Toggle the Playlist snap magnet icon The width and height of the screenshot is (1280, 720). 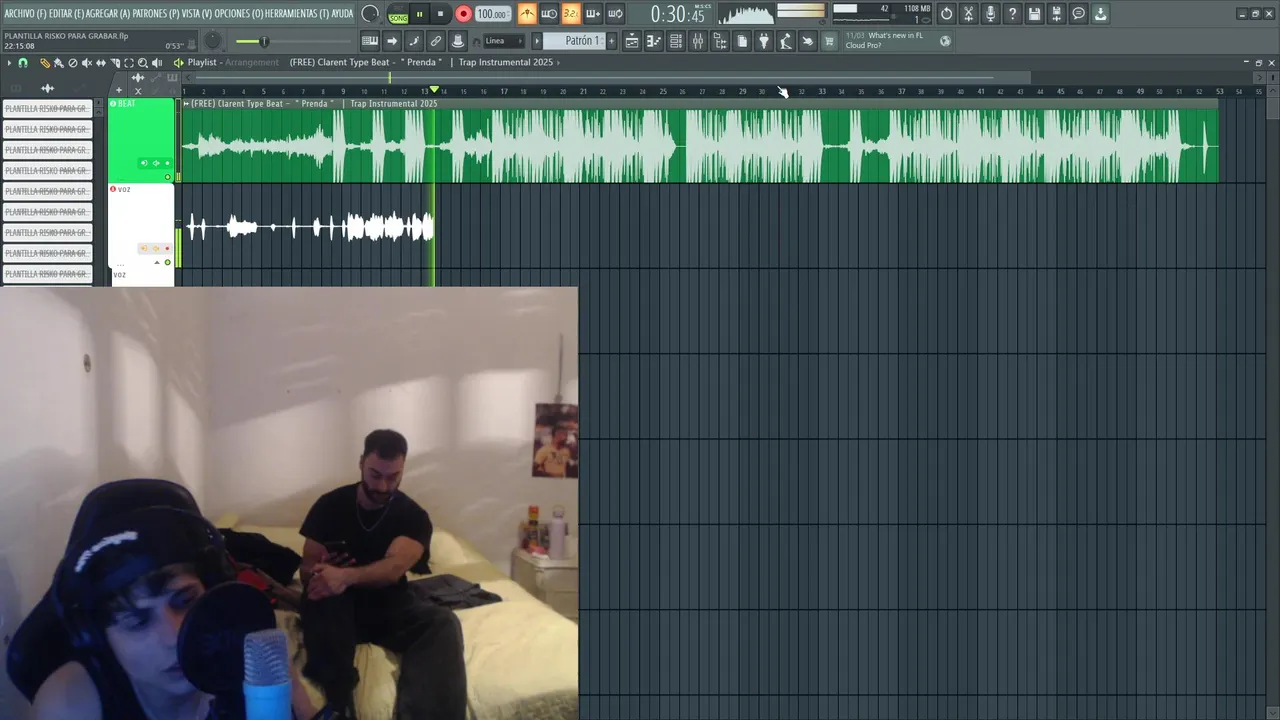[x=23, y=63]
